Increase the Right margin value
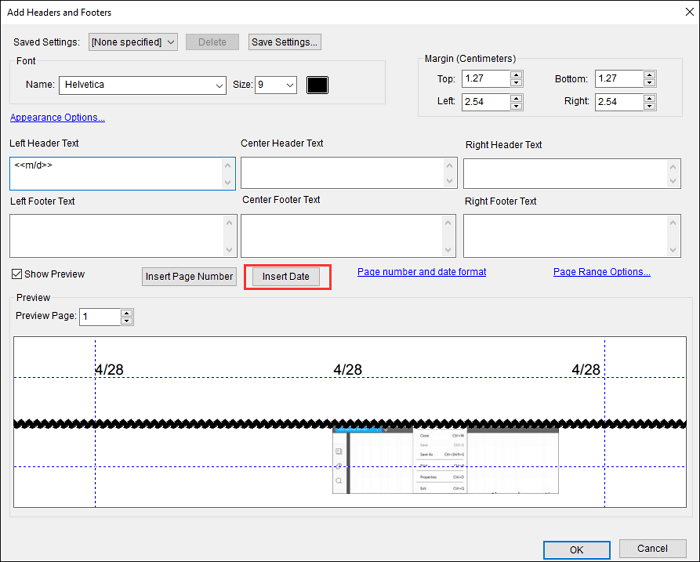Image resolution: width=700 pixels, height=562 pixels. tap(650, 98)
